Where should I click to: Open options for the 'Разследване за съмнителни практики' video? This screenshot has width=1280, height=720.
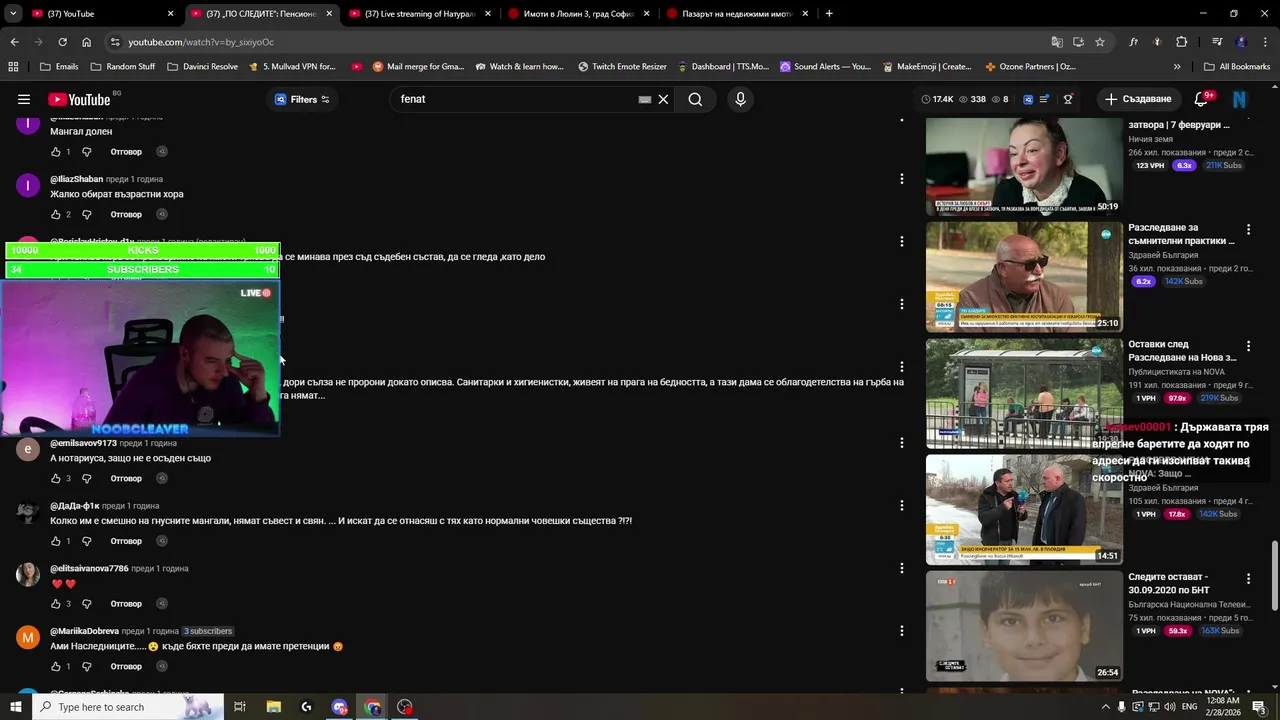point(1248,229)
